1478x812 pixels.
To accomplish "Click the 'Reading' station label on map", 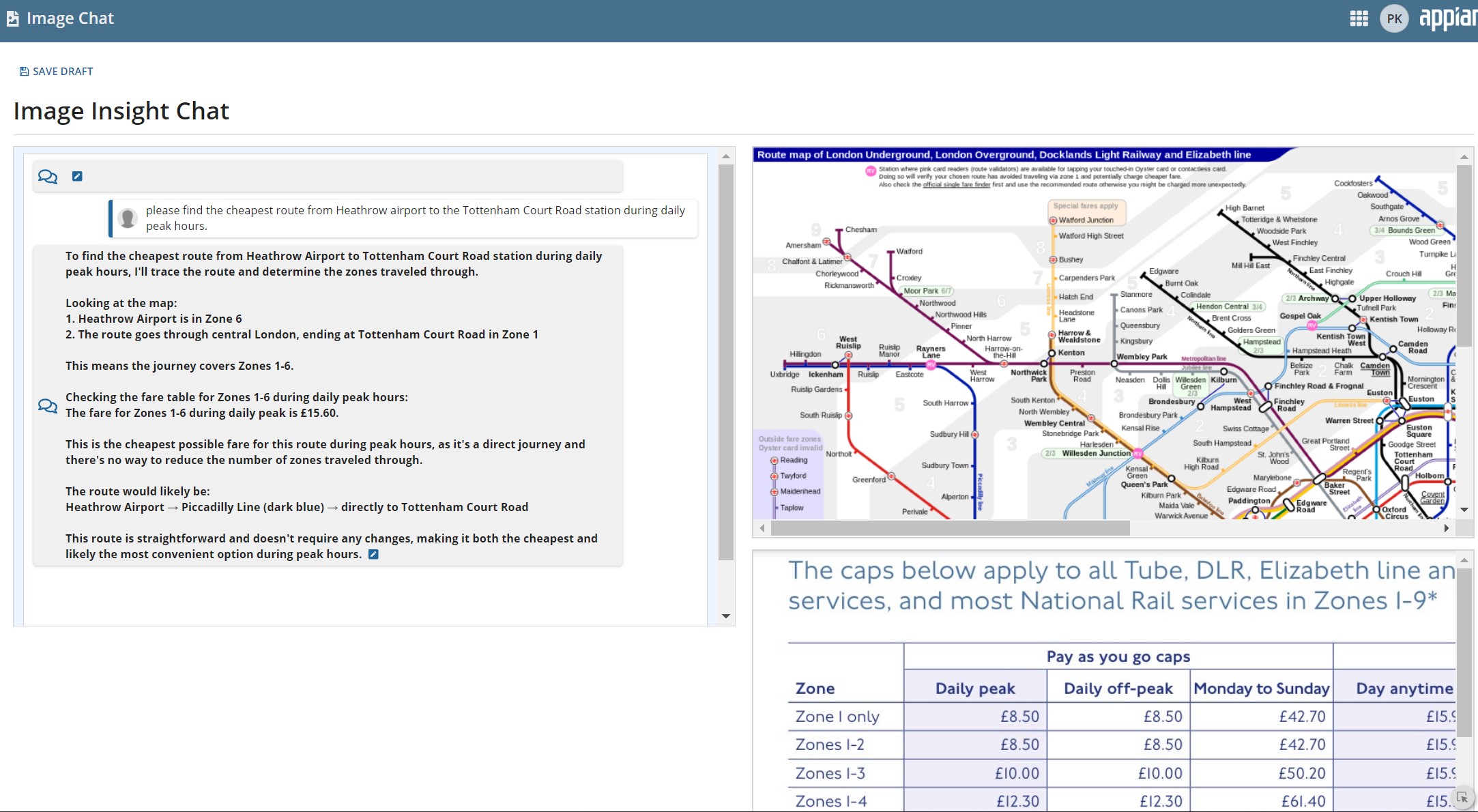I will click(x=794, y=460).
